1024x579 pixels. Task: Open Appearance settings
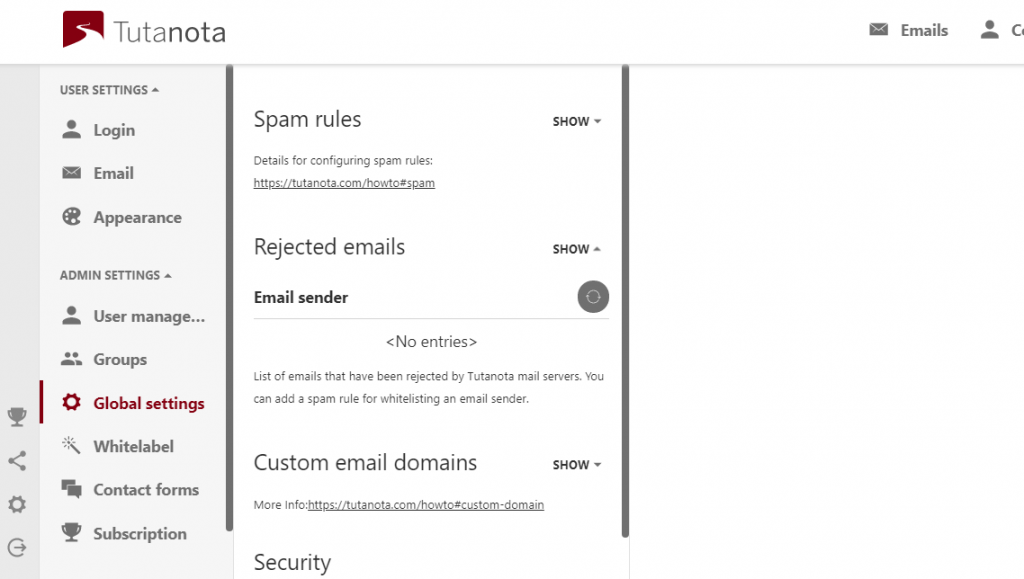137,217
